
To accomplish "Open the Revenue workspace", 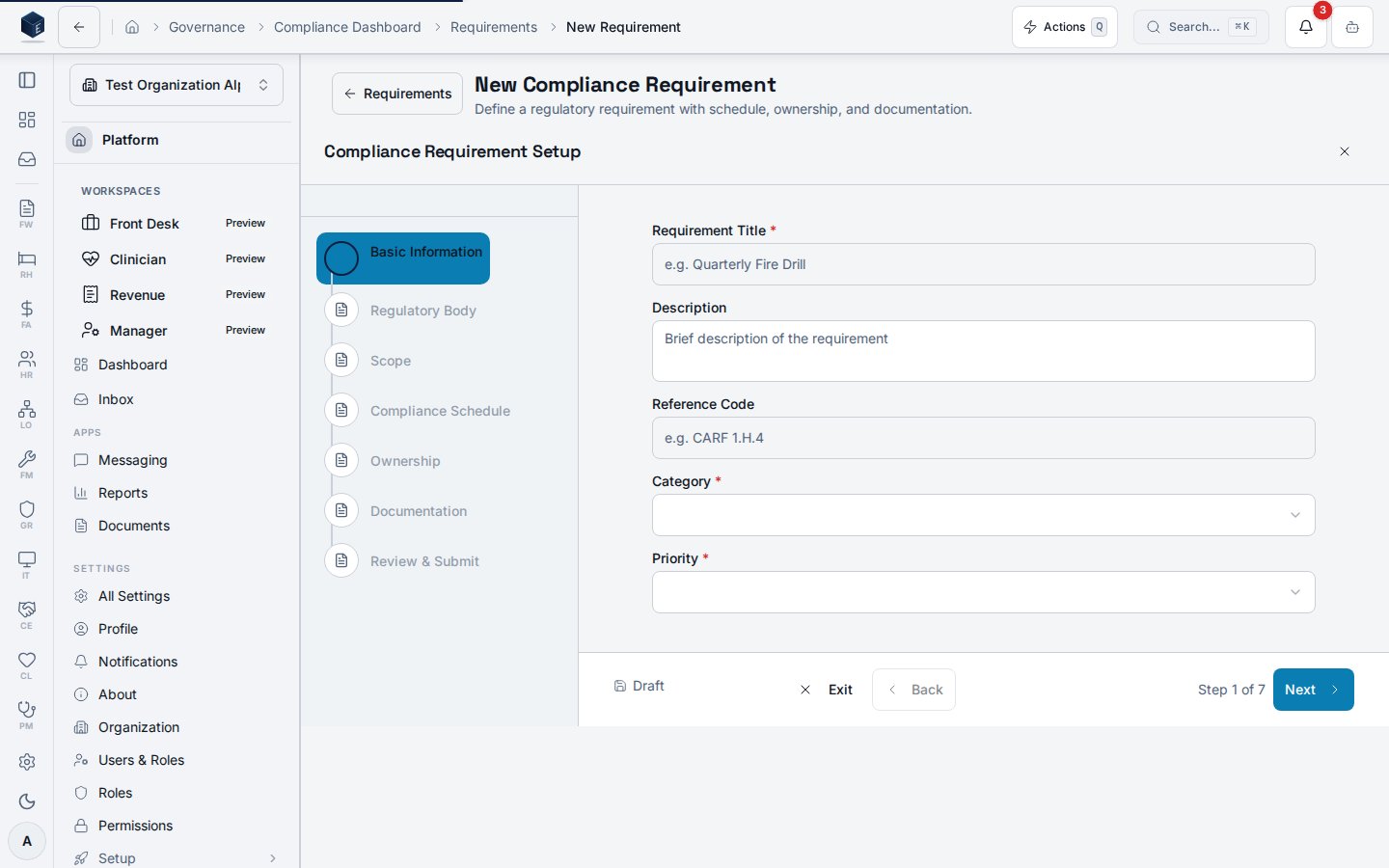I will click(x=177, y=295).
